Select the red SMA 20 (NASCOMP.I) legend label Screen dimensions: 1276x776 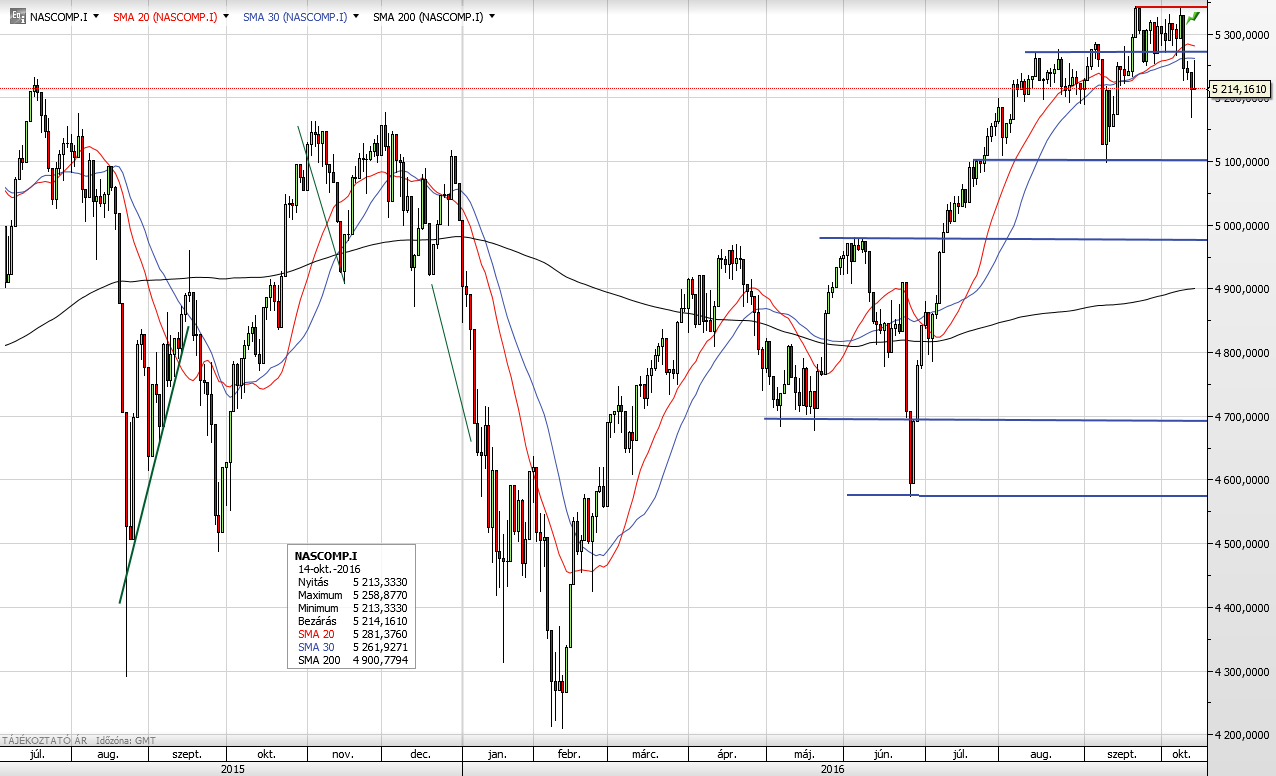165,17
